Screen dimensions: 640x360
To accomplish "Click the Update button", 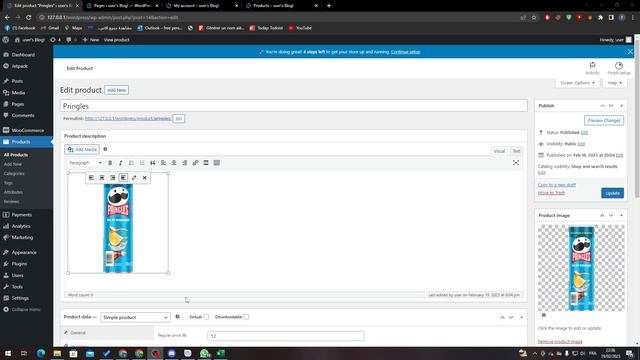I will coord(612,193).
